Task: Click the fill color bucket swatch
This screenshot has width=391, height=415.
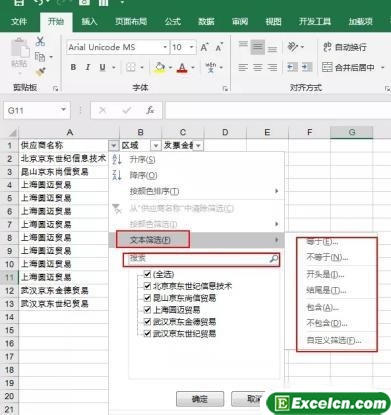Action: tap(160, 68)
